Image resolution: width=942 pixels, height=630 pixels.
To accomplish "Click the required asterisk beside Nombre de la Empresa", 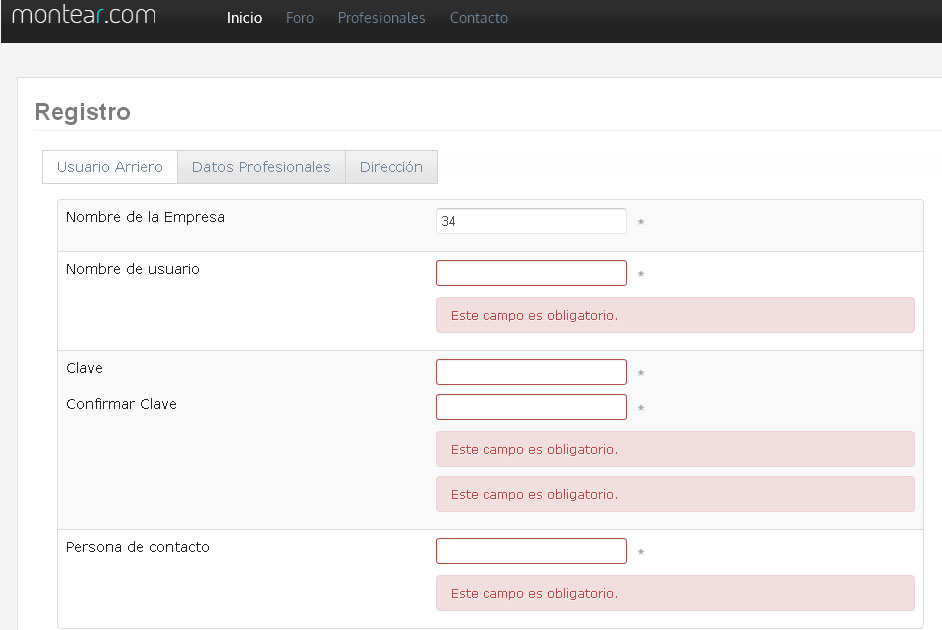I will (641, 222).
